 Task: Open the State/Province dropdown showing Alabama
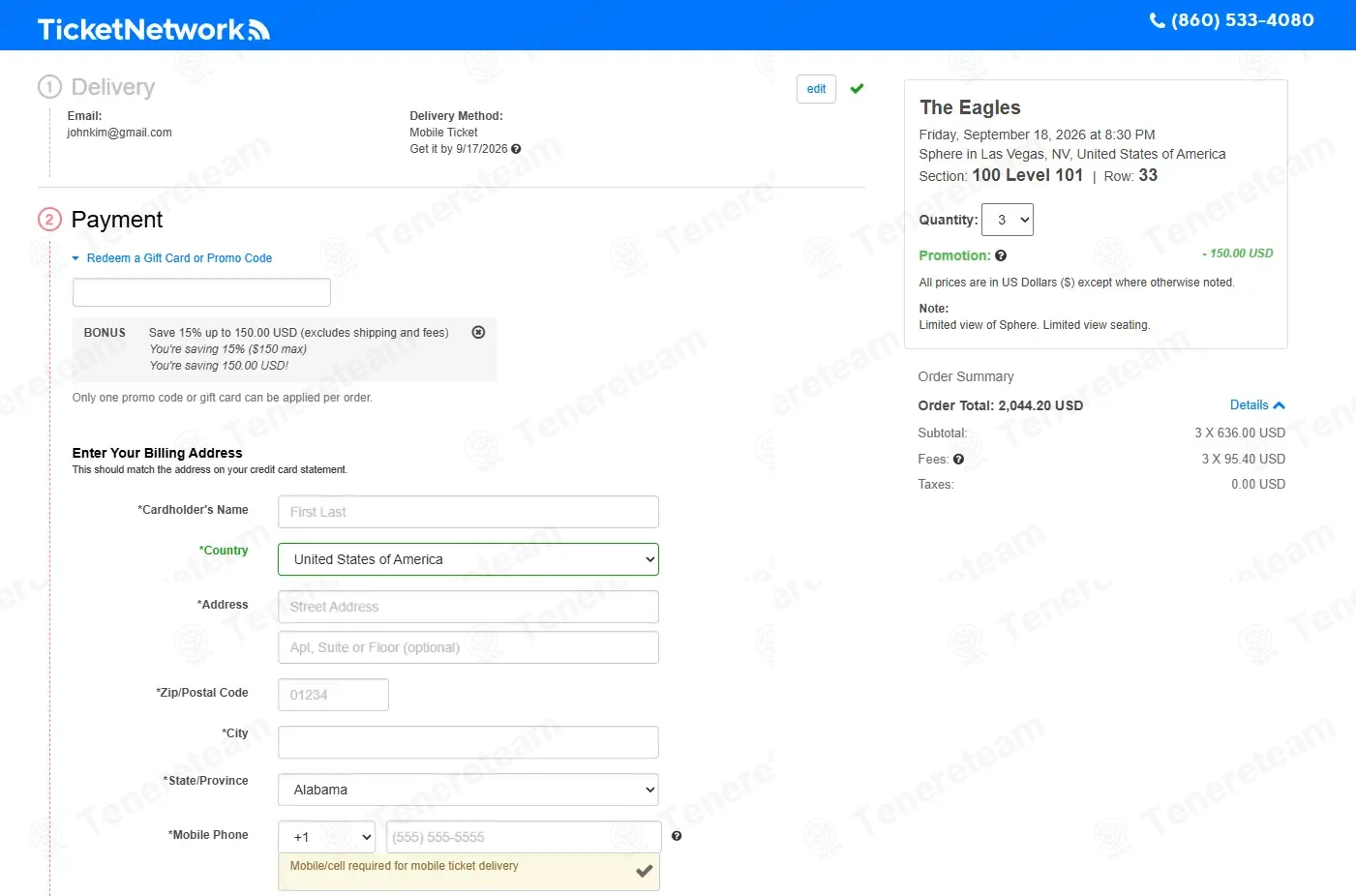[468, 790]
